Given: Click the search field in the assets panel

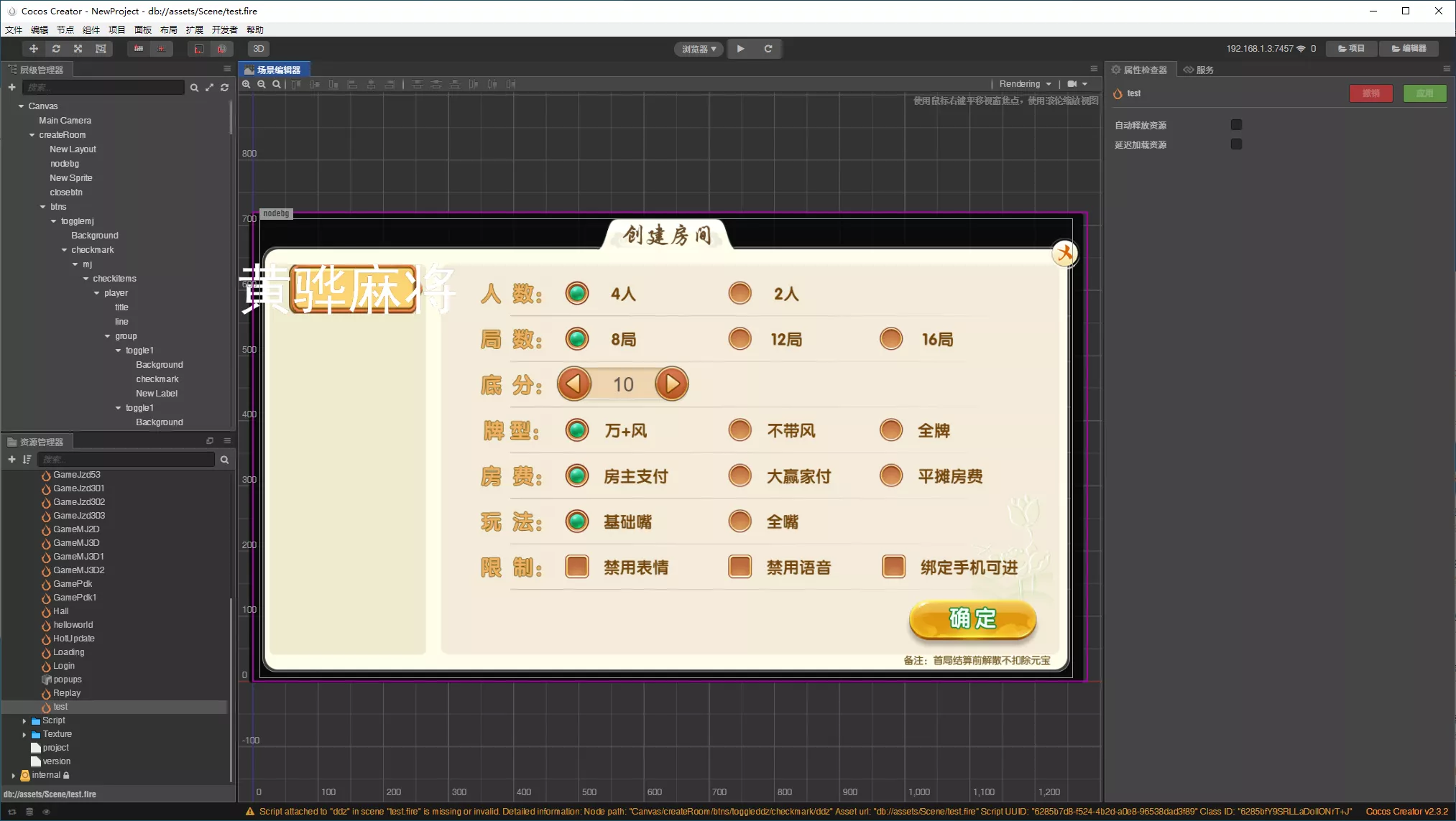Looking at the screenshot, I should click(x=126, y=459).
